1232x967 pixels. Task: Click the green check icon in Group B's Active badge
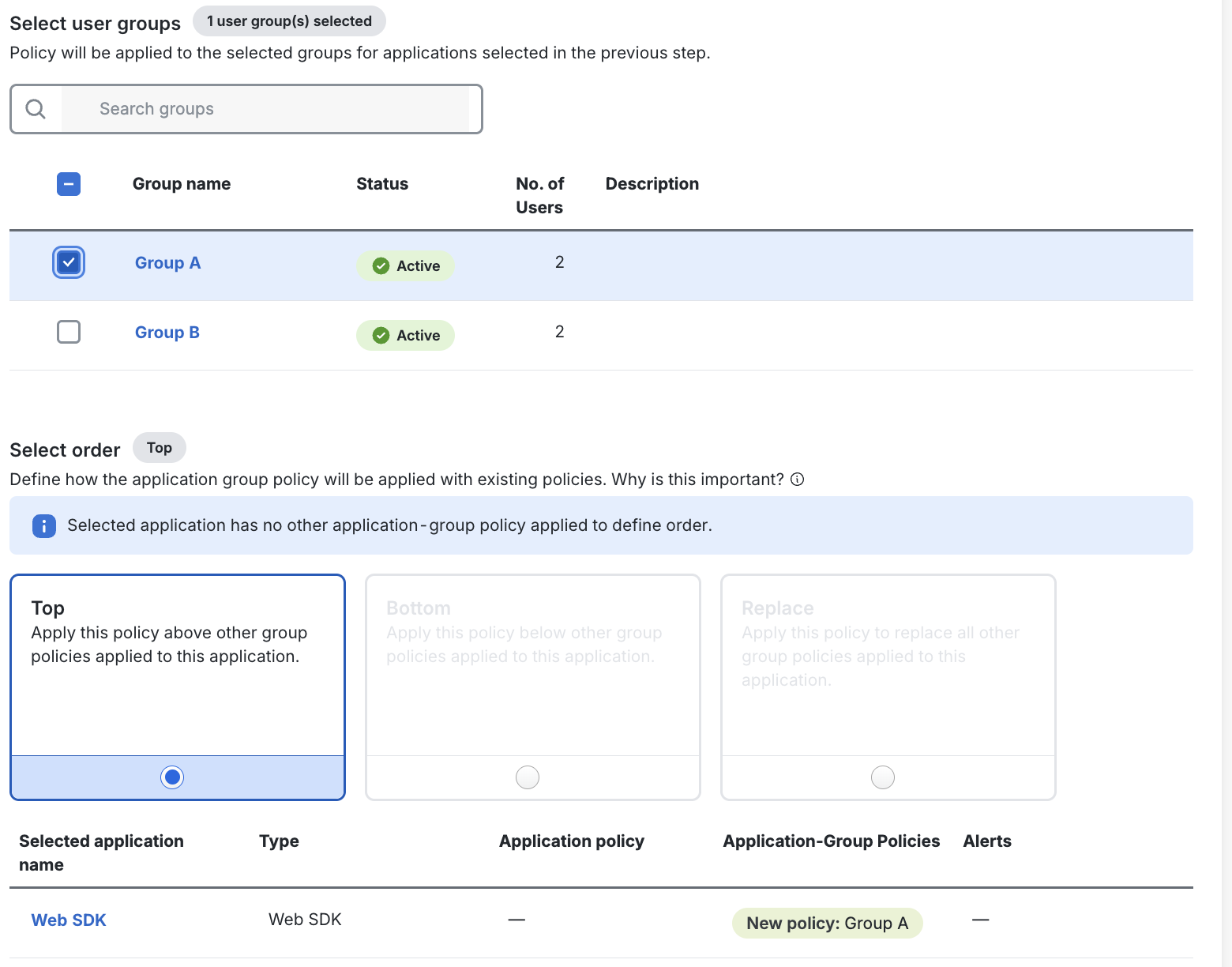[381, 335]
